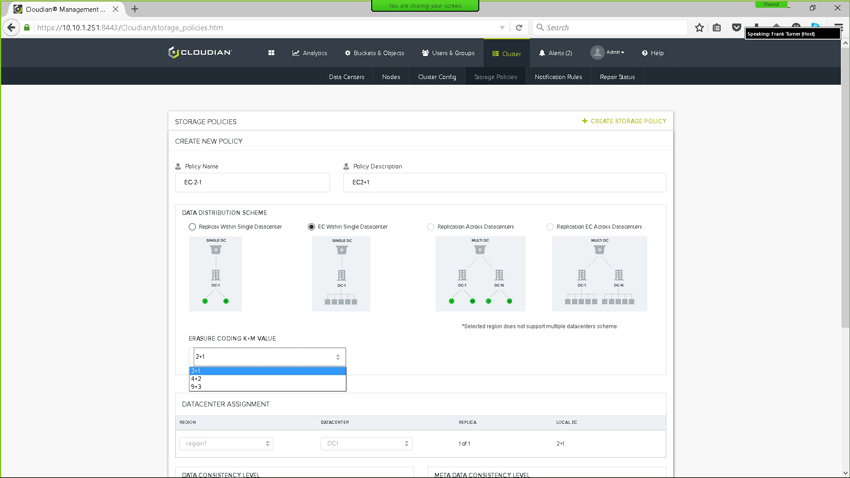Click the Local EC '2+1' cell
Viewport: 850px width, 478px height.
[561, 443]
